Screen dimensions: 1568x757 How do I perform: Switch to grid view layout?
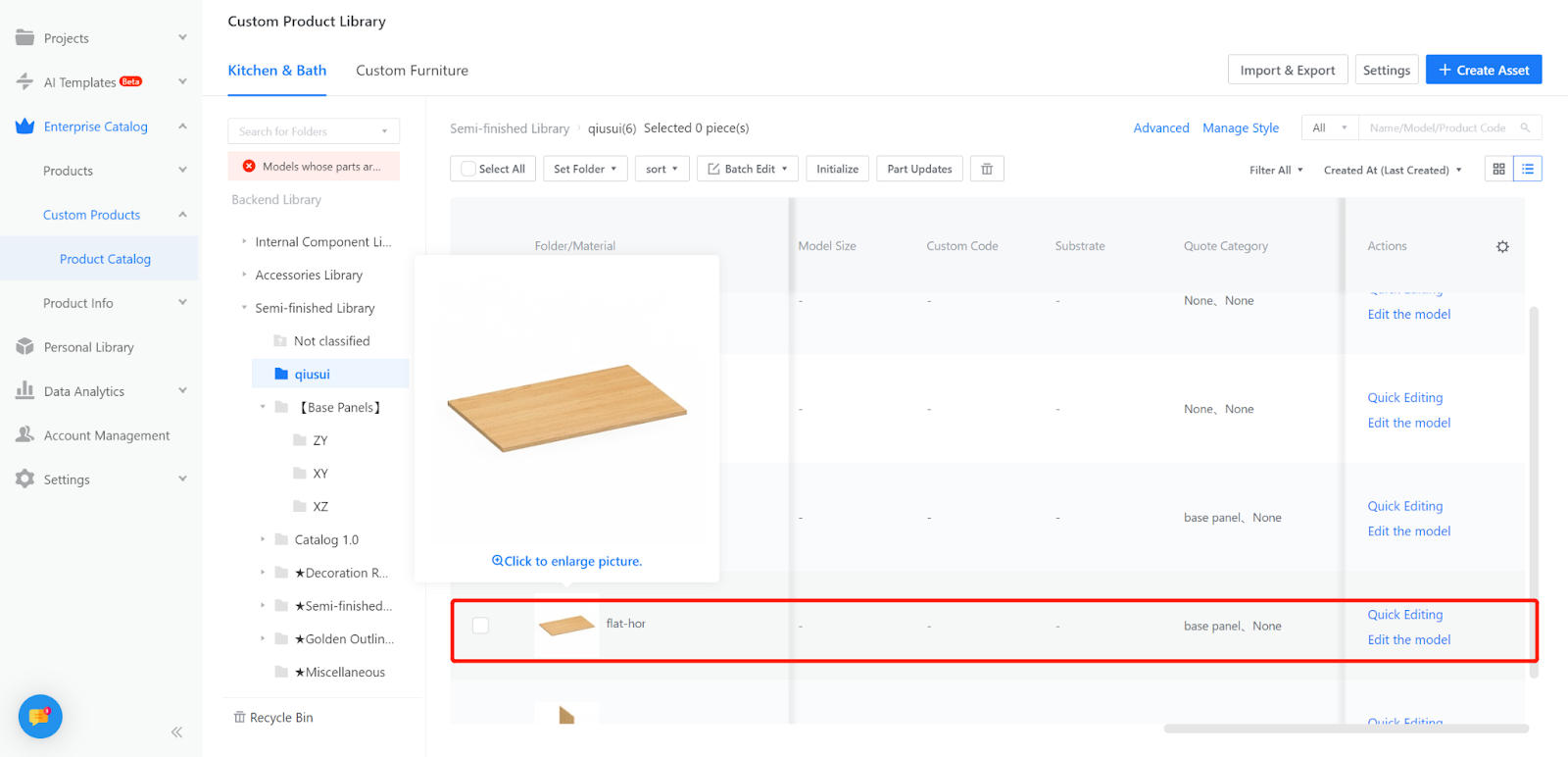tap(1498, 169)
